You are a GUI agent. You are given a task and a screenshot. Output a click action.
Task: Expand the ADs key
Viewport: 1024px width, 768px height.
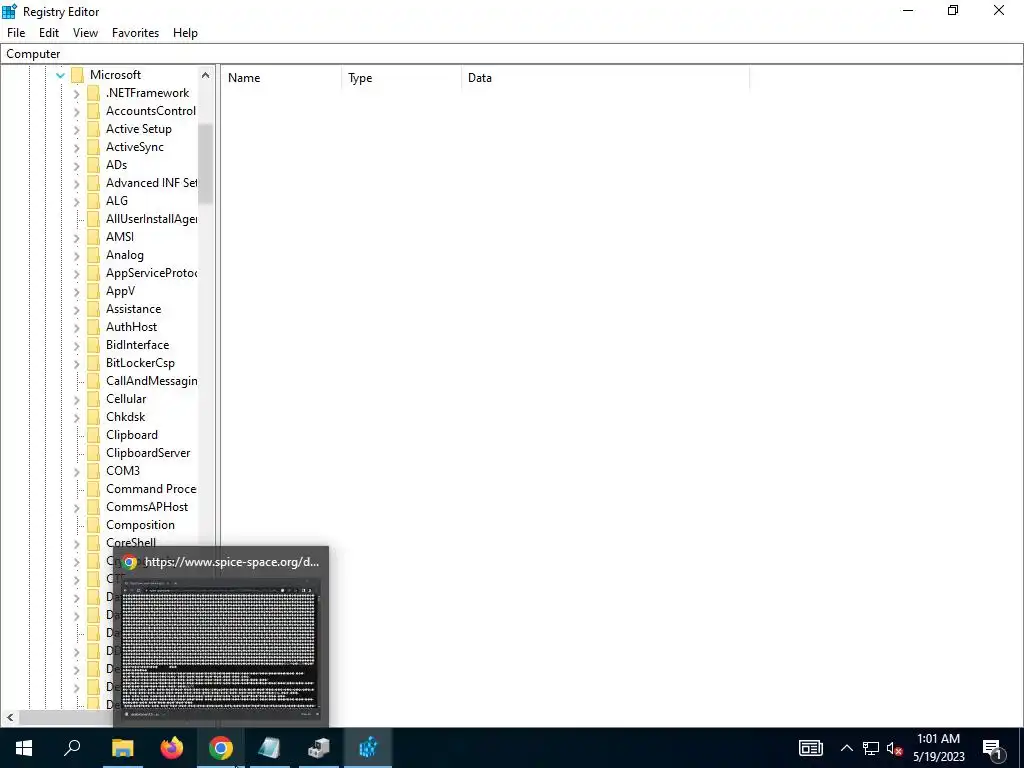(x=76, y=165)
